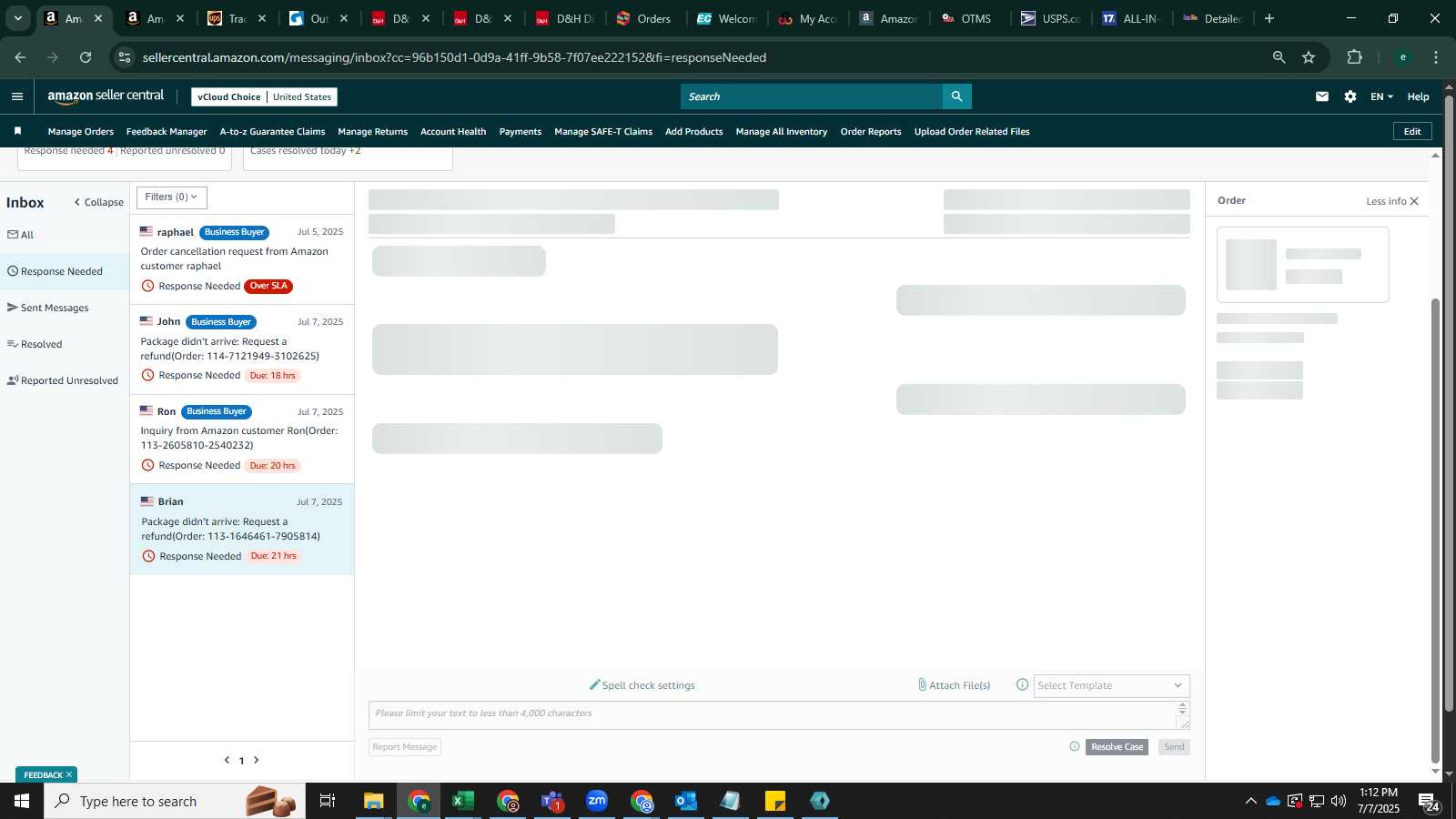The width and height of the screenshot is (1456, 819).
Task: Click the info icon beside Select Template
Action: [1022, 684]
